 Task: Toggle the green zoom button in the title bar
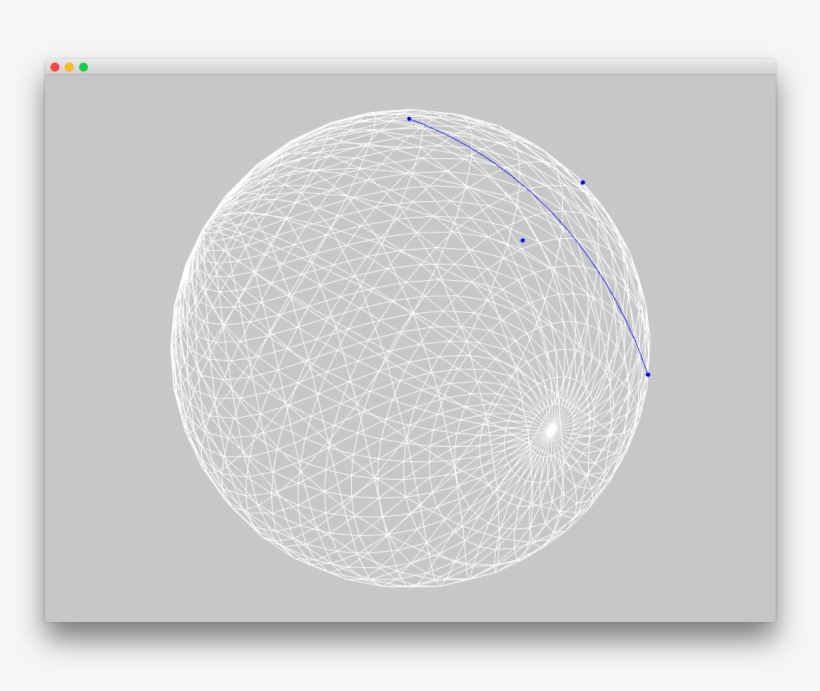click(x=84, y=66)
